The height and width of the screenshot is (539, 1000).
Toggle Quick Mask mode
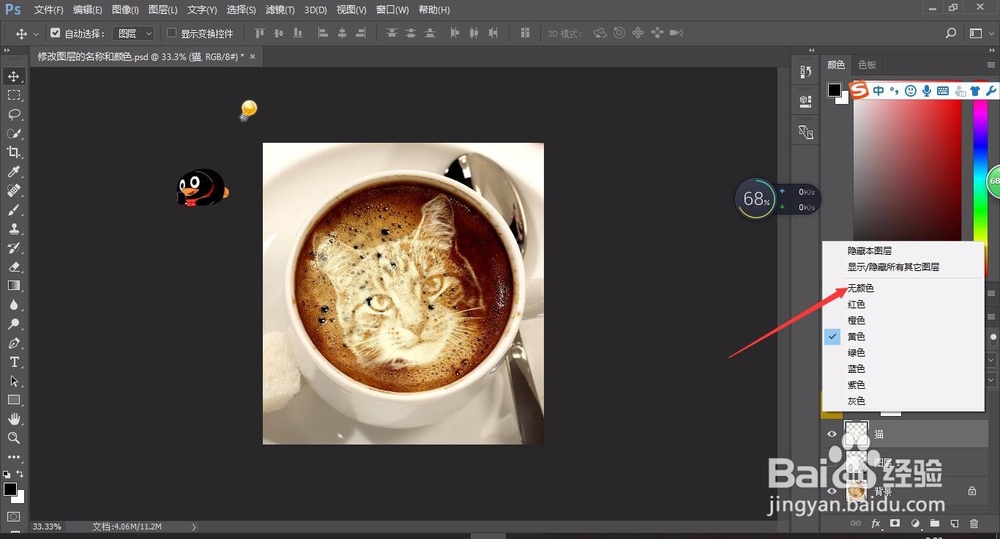tap(13, 517)
